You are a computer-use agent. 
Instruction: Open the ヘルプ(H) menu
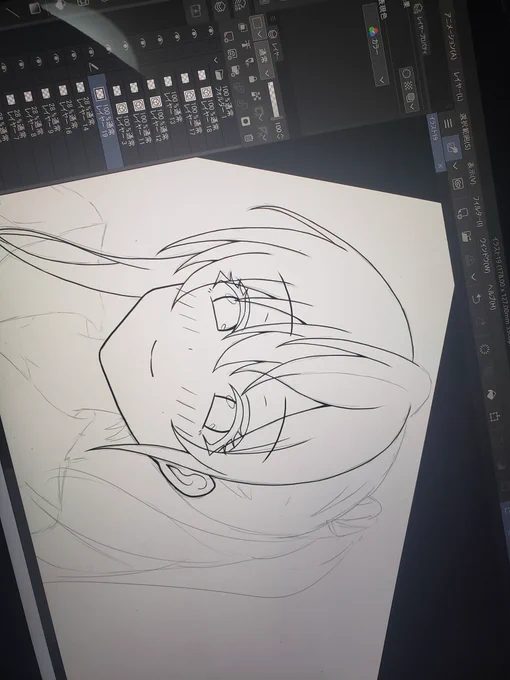[491, 298]
